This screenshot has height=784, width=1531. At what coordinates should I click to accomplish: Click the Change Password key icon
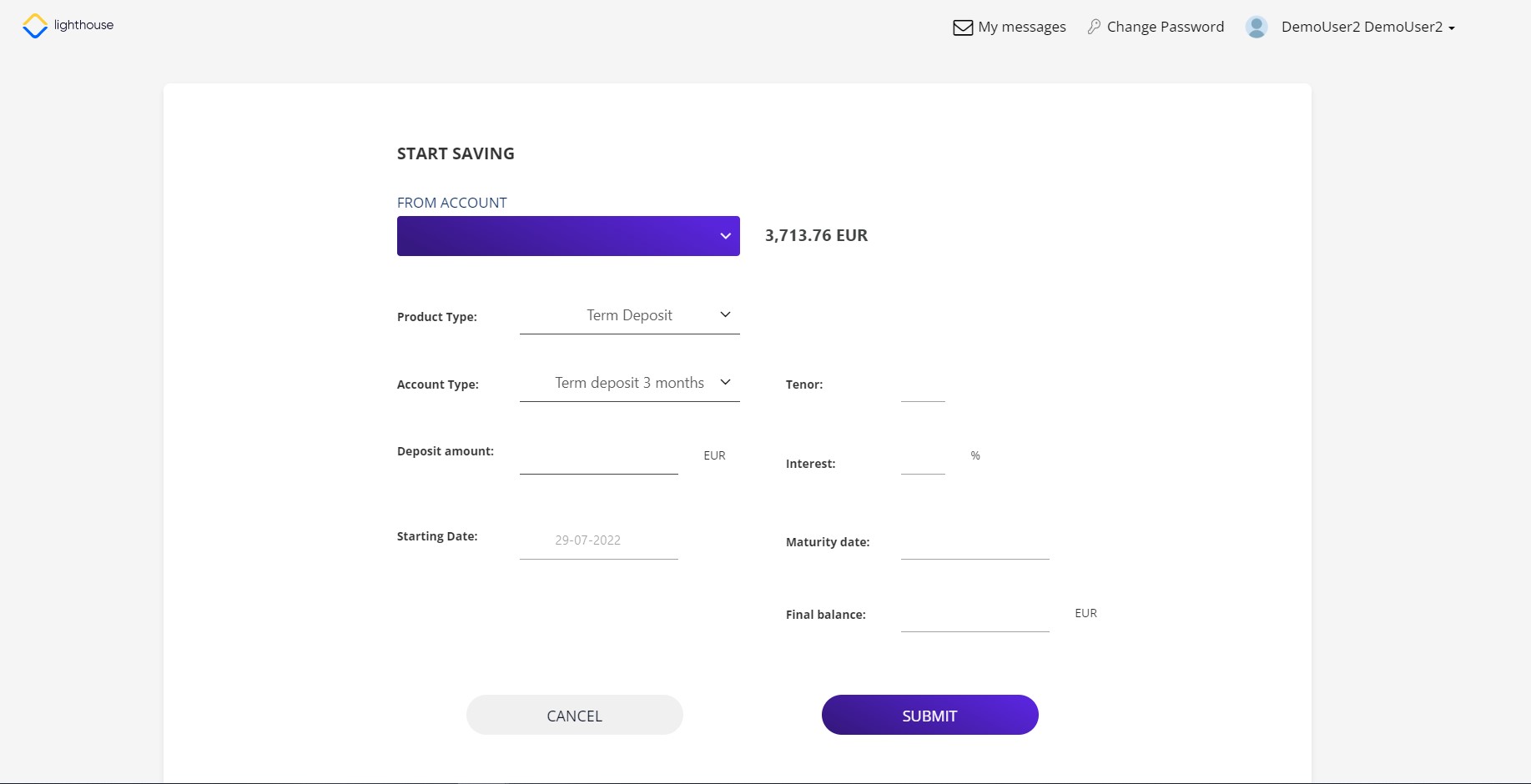[1094, 27]
